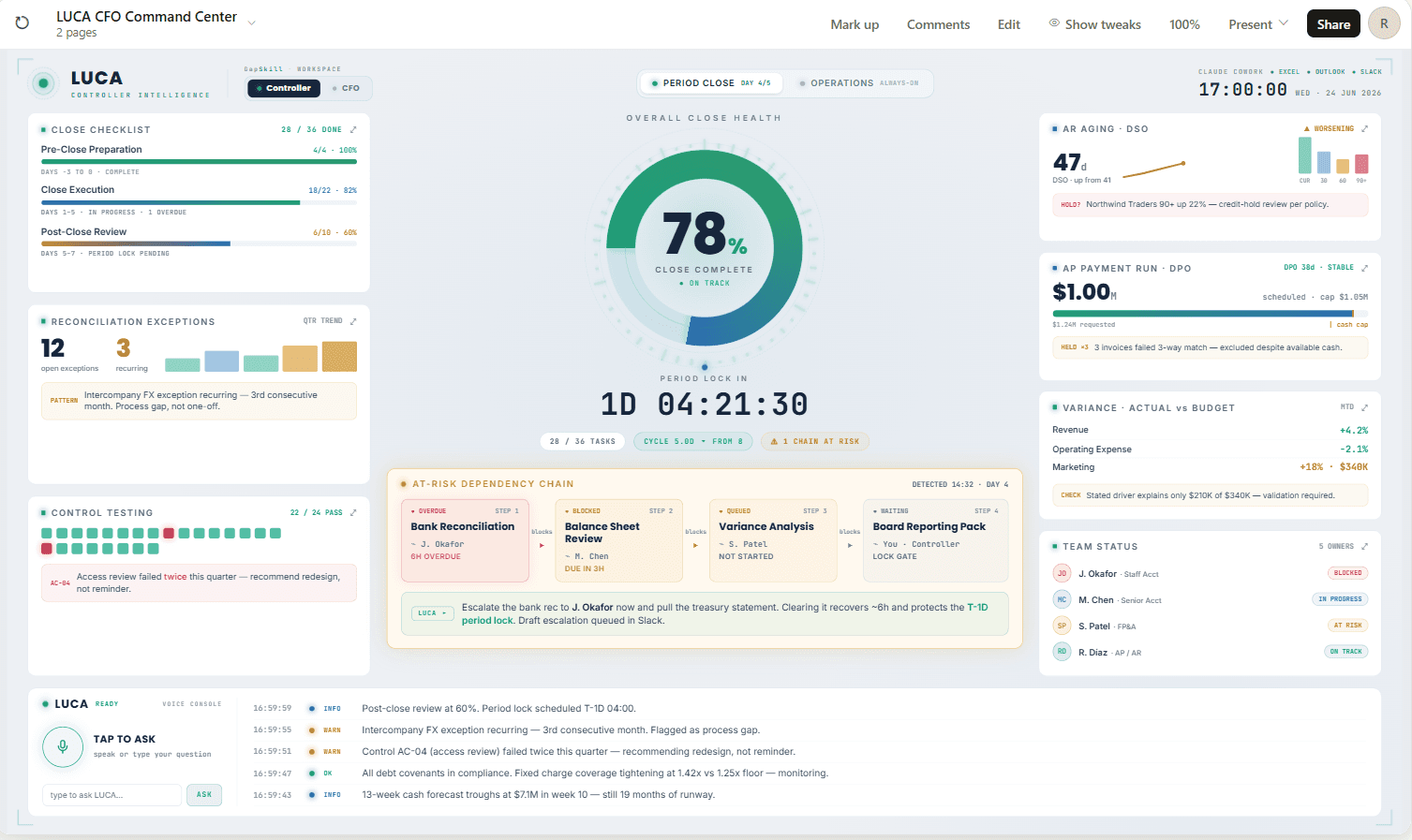Click the green CUR bar in AR aging
The width and height of the screenshot is (1412, 840).
pyautogui.click(x=1304, y=155)
